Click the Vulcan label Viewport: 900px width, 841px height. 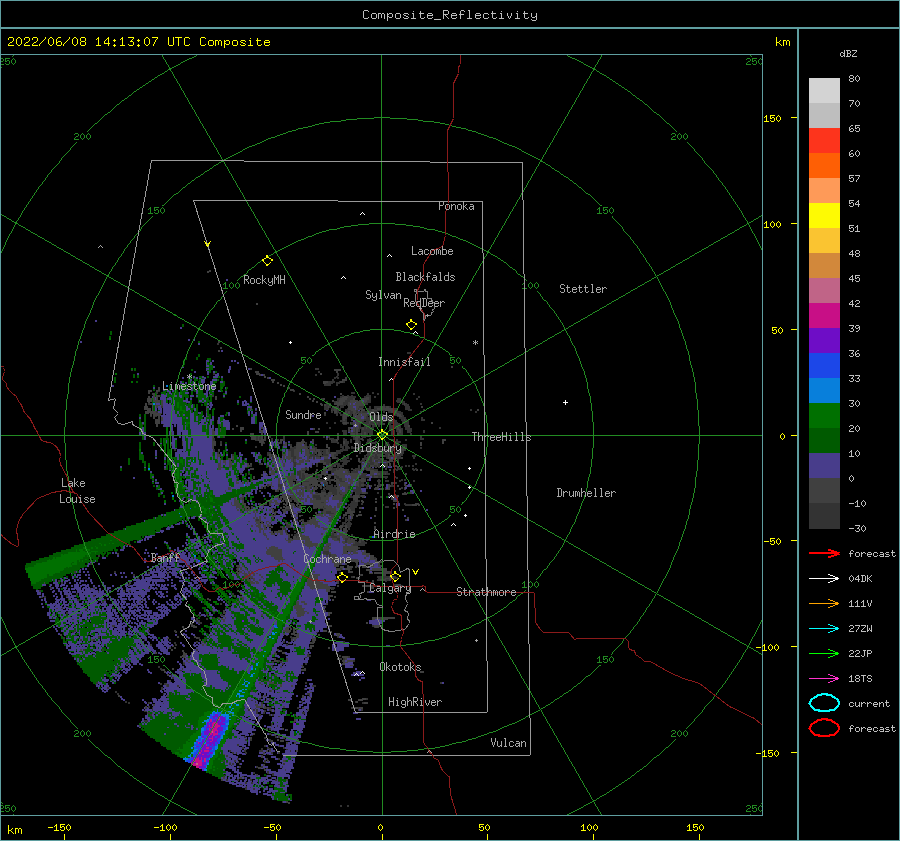point(508,743)
